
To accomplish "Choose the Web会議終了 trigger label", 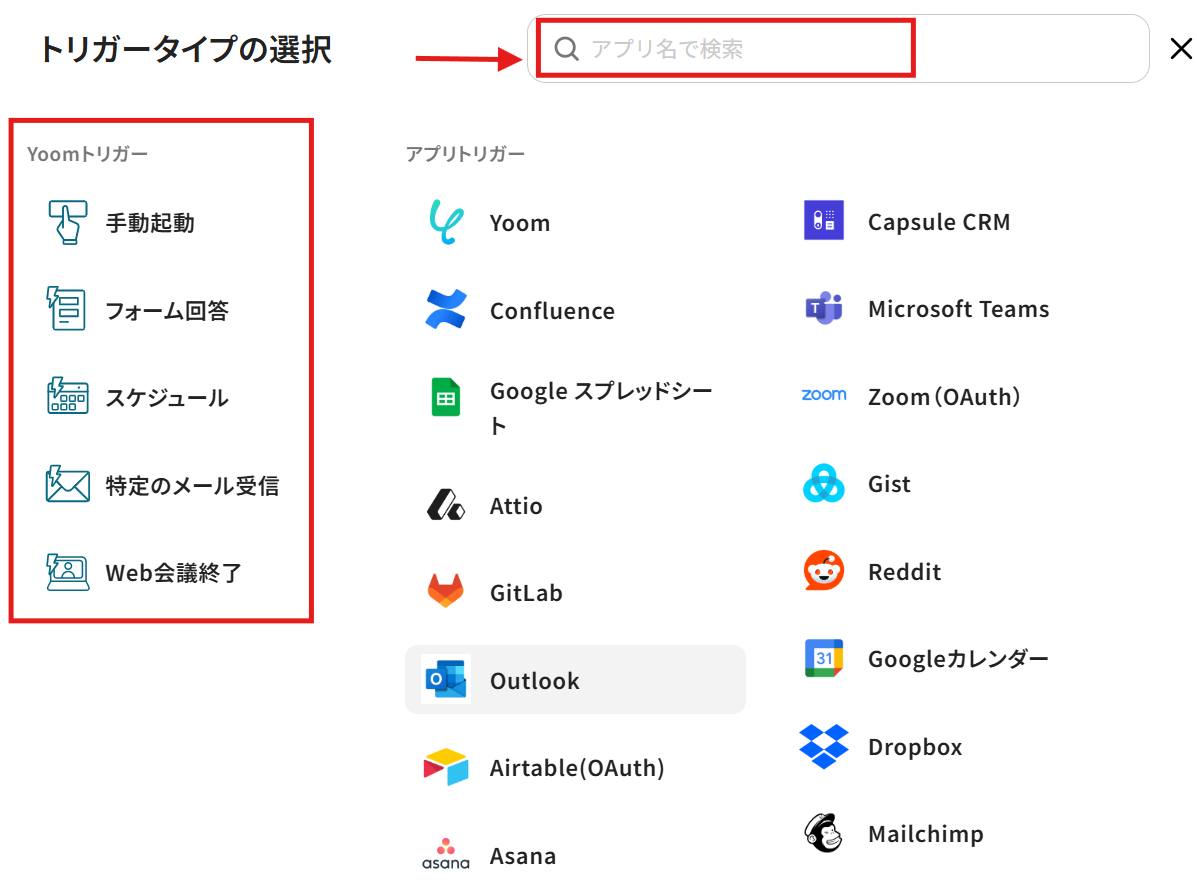I will point(173,573).
